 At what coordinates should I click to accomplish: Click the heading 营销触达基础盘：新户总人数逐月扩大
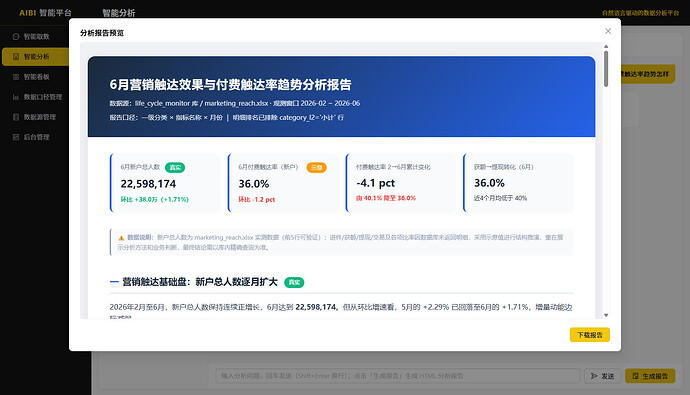coord(200,282)
